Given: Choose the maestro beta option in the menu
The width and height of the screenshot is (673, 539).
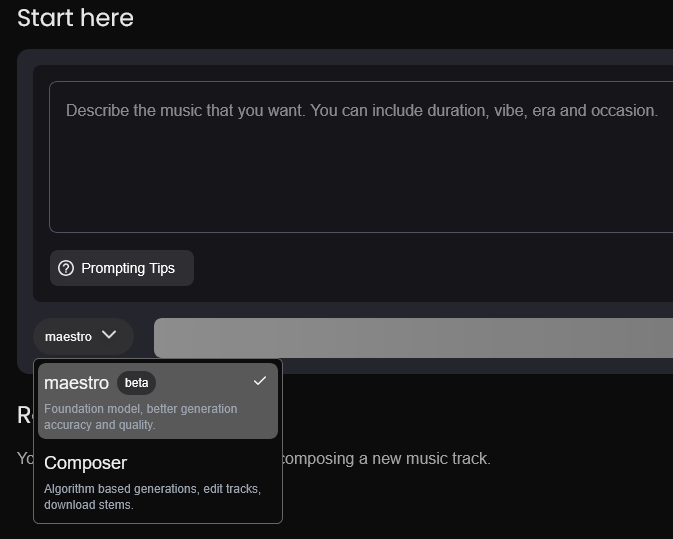Looking at the screenshot, I should coord(158,400).
